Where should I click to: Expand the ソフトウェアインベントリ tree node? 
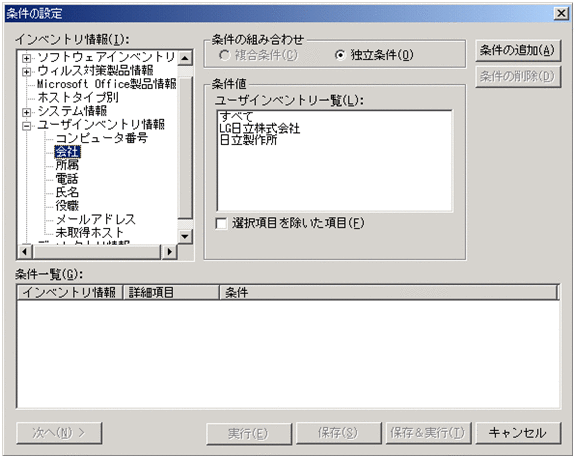click(x=26, y=58)
